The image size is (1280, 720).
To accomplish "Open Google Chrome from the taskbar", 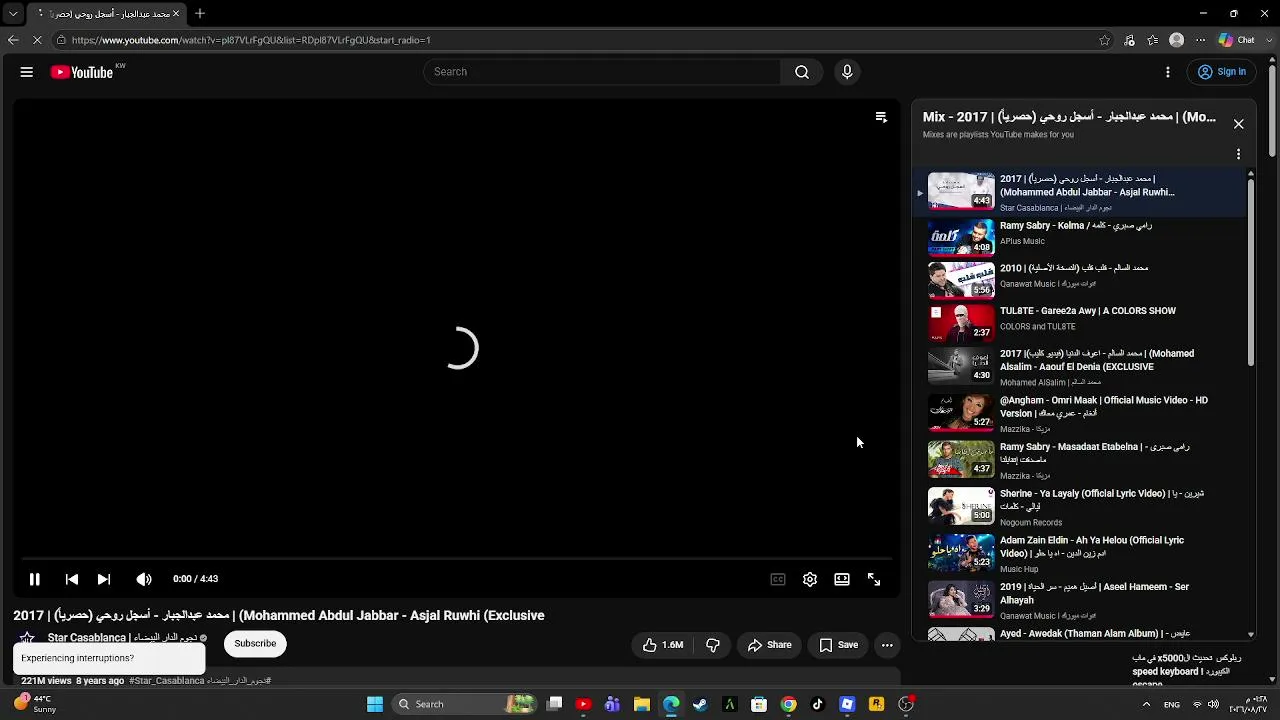I will [x=788, y=704].
